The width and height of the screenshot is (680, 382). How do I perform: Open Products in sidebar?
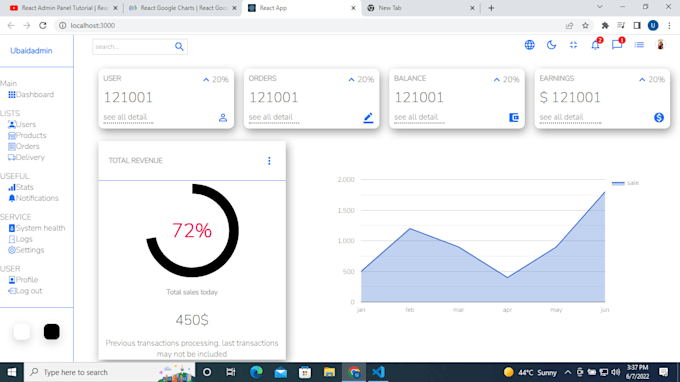27,135
